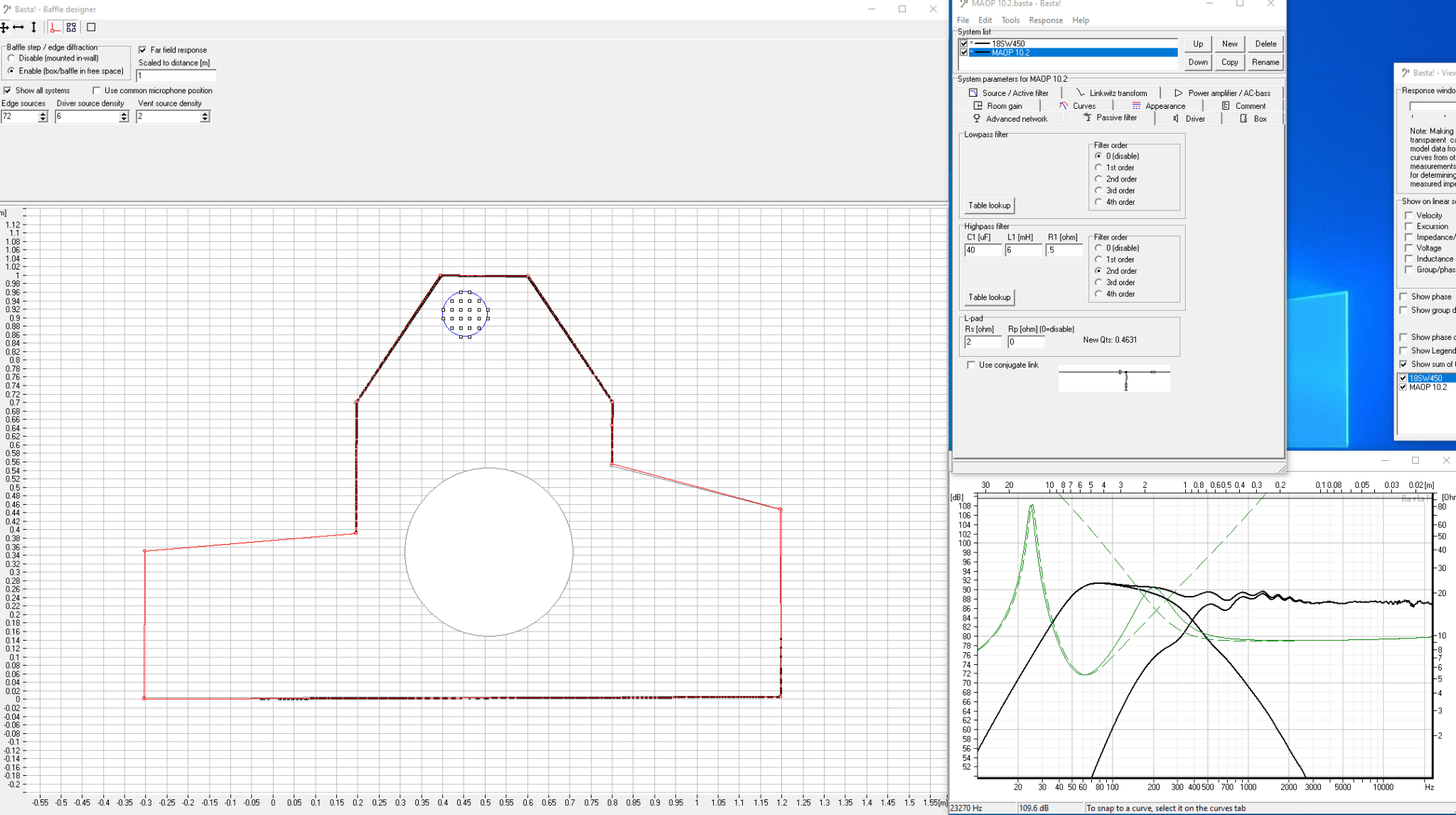Open the Power amplifier / AC-bass tab
This screenshot has width=1456, height=815.
pyautogui.click(x=1222, y=93)
